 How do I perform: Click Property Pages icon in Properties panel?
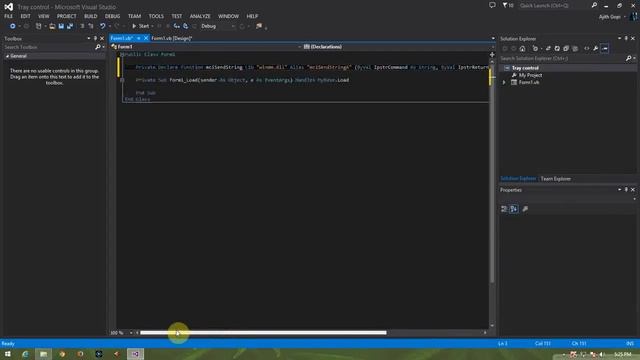[x=525, y=209]
